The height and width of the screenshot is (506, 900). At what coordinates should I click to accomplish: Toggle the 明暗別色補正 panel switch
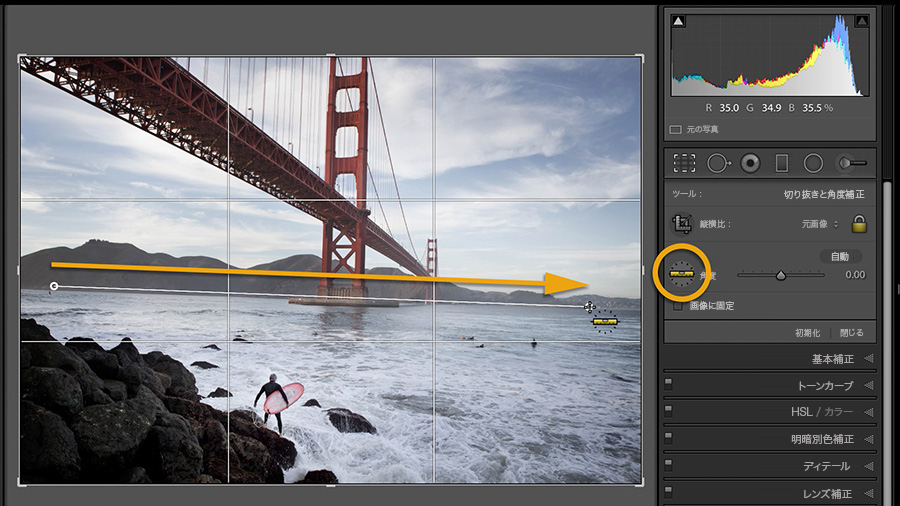click(x=668, y=437)
